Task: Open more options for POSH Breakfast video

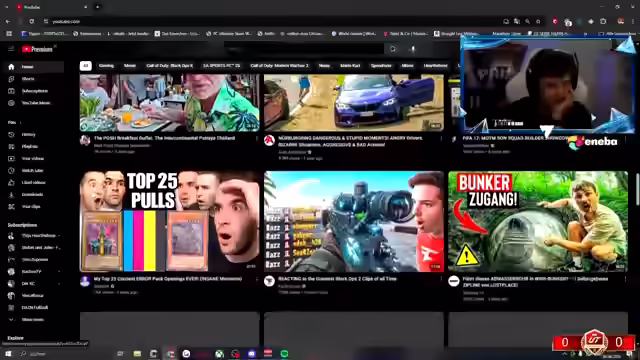Action: tap(257, 139)
